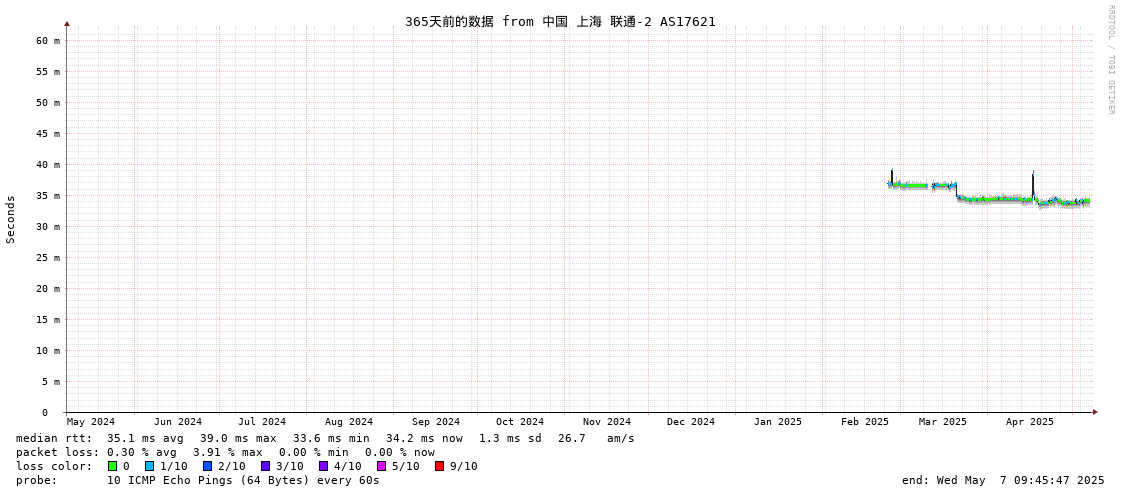
Task: Click the 35.1 ms avg value
Action: (145, 438)
